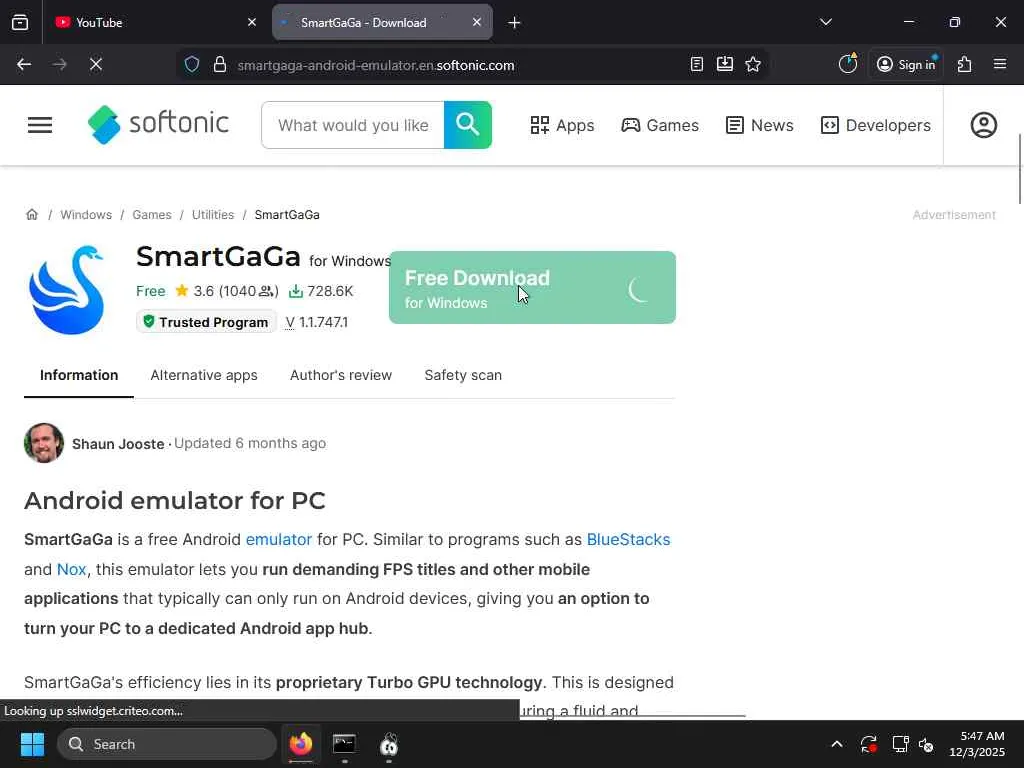Open the penguin app in taskbar
Image resolution: width=1024 pixels, height=768 pixels.
pyautogui.click(x=389, y=744)
